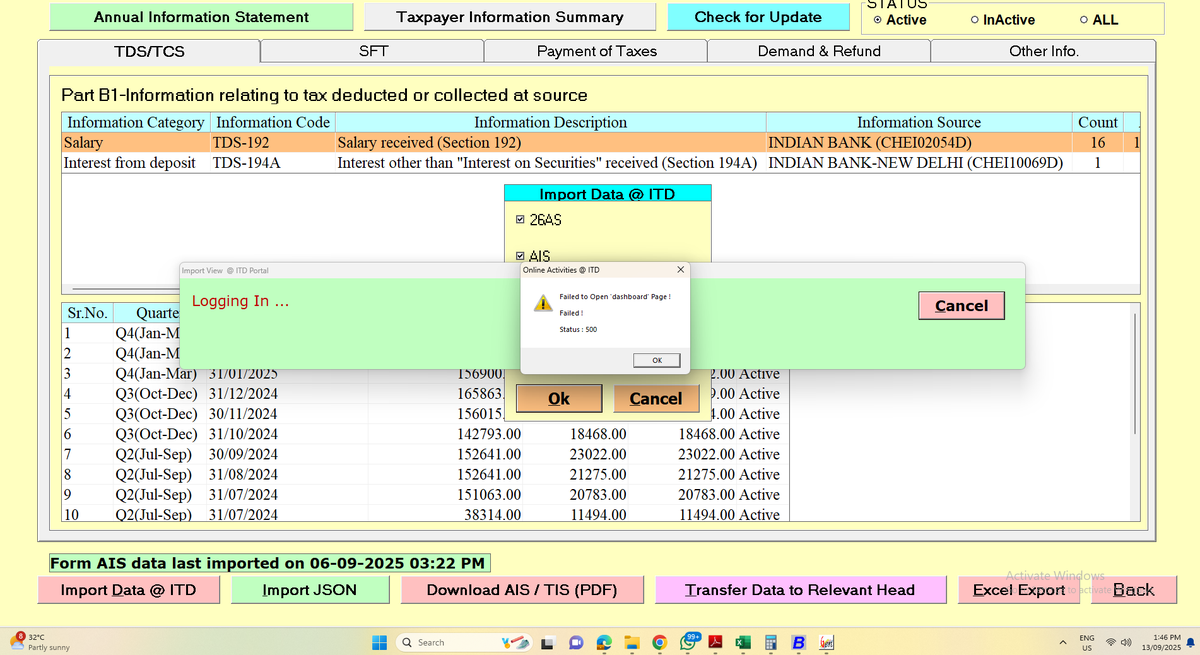Viewport: 1200px width, 655px height.
Task: Click Ok in the Import Data panel
Action: point(558,398)
